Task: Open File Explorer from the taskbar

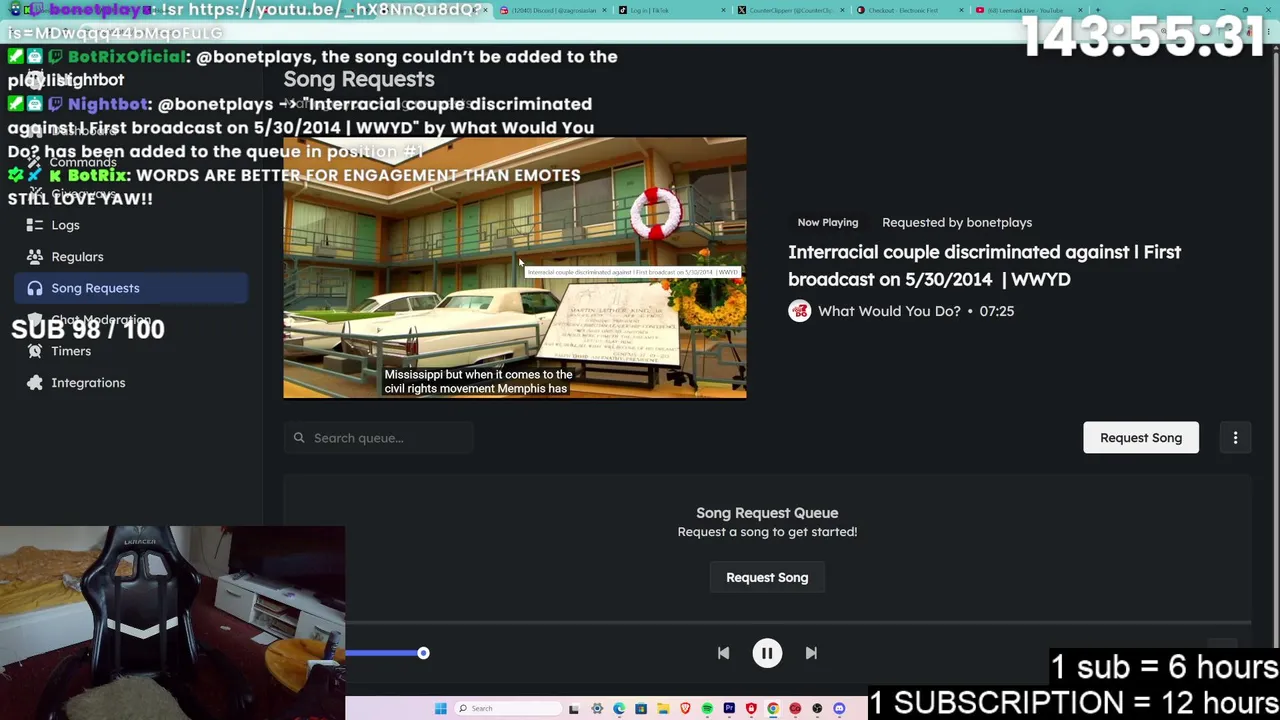Action: click(663, 709)
